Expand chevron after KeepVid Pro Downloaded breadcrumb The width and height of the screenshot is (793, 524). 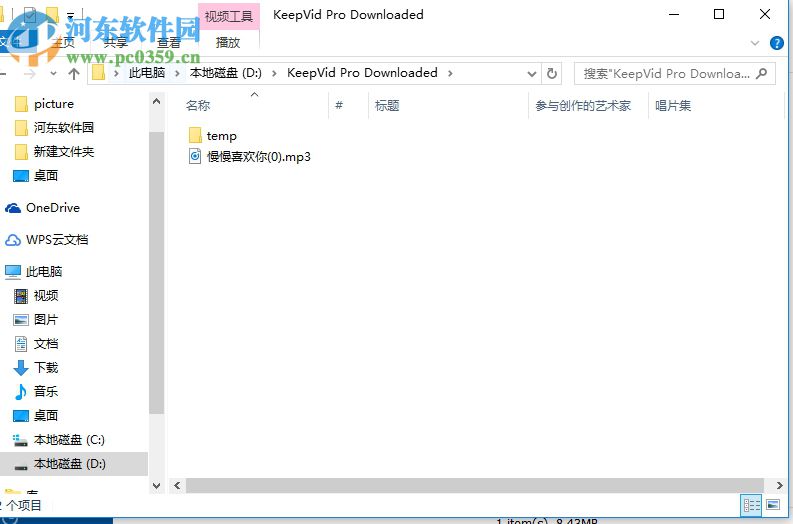coord(450,74)
